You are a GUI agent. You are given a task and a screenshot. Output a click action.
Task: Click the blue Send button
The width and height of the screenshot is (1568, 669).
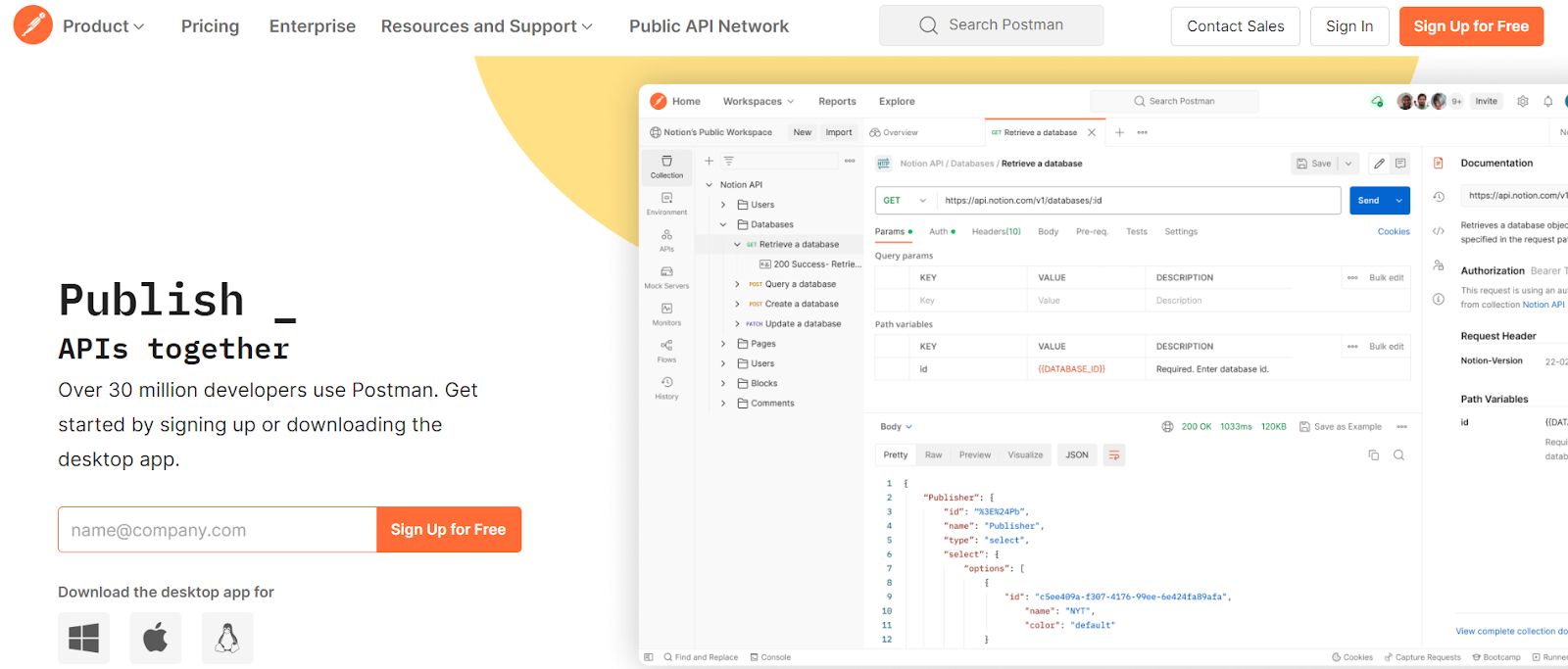[1369, 200]
